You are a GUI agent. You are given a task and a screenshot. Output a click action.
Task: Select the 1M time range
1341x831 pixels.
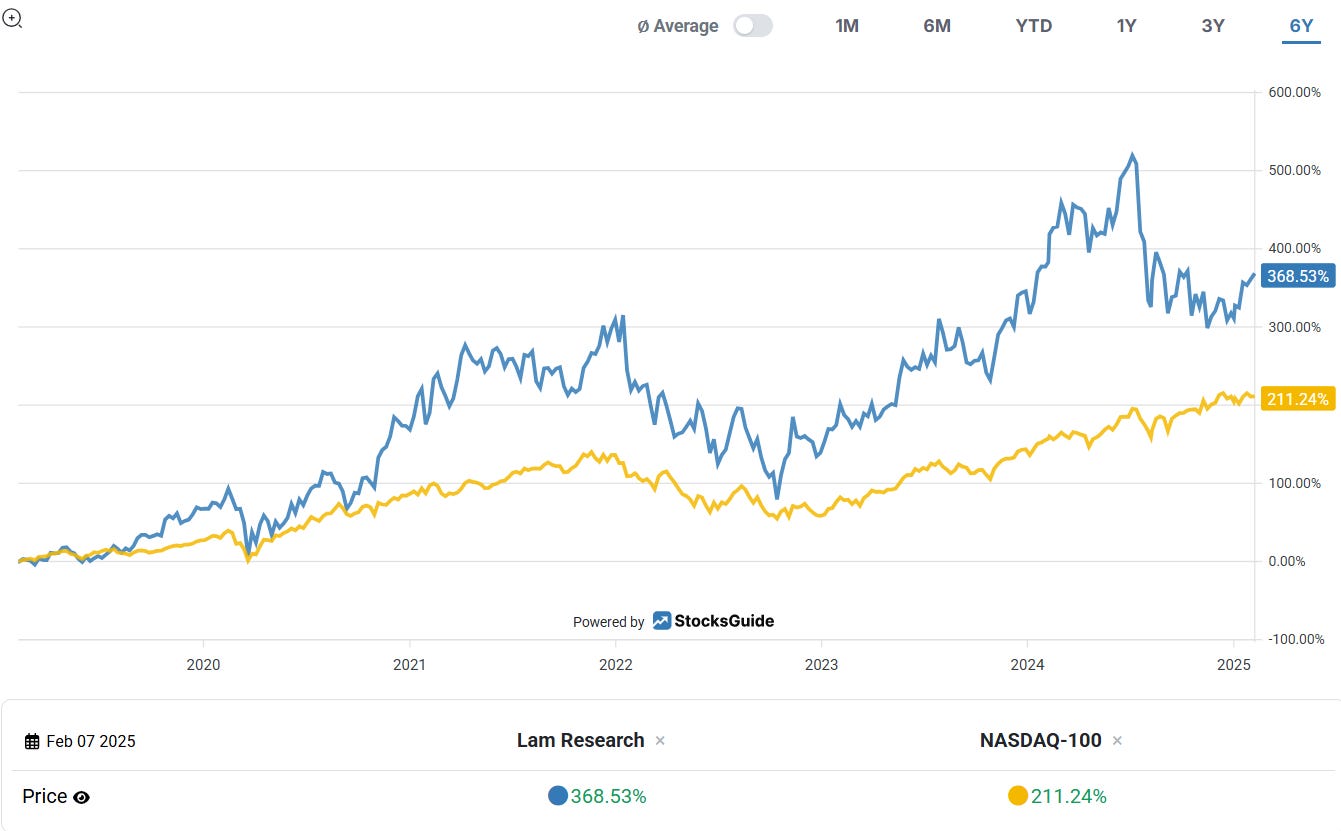[x=847, y=26]
